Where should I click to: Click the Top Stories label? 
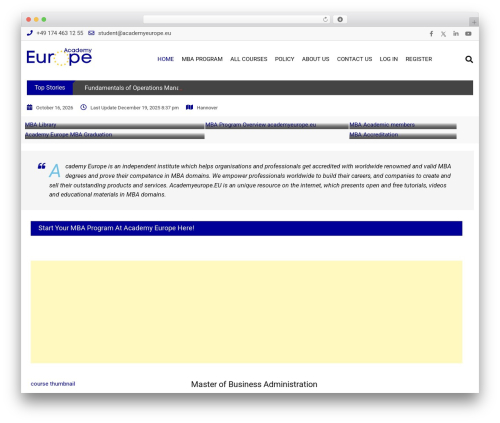50,88
